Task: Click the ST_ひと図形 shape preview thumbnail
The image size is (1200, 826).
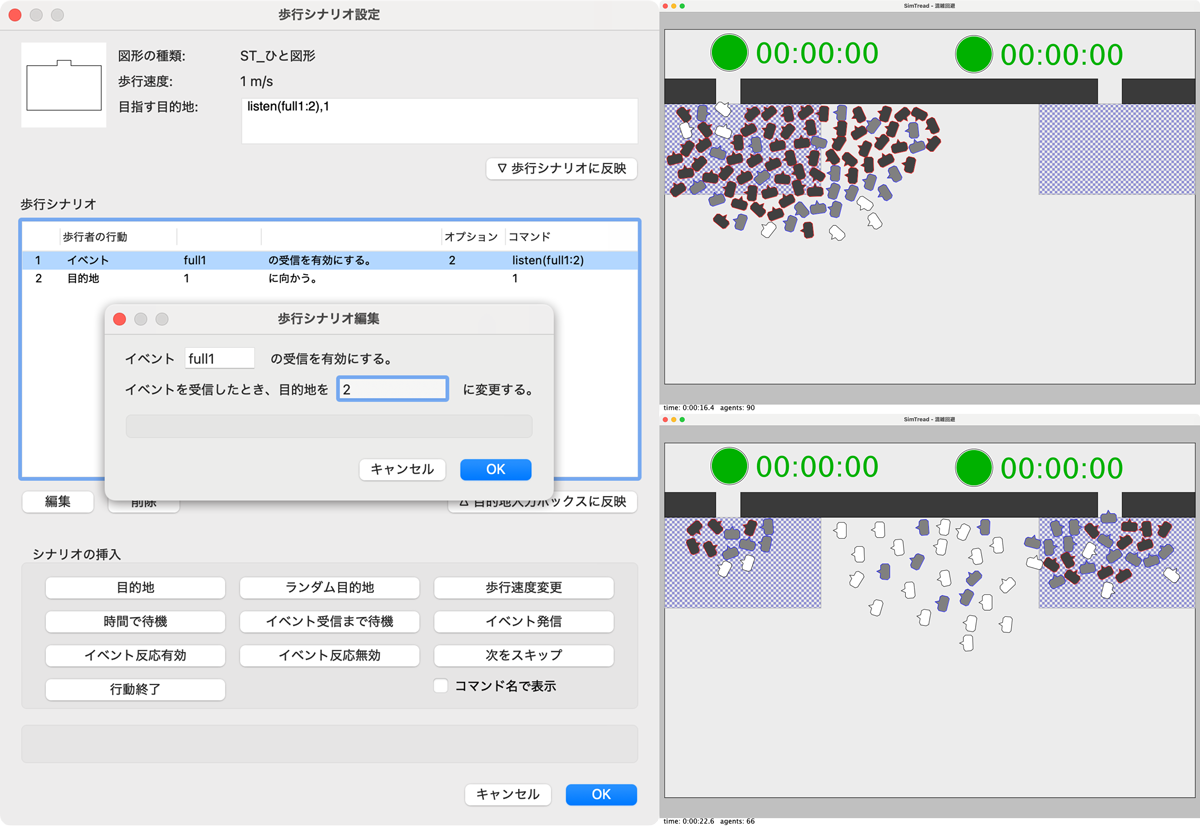Action: (x=64, y=86)
